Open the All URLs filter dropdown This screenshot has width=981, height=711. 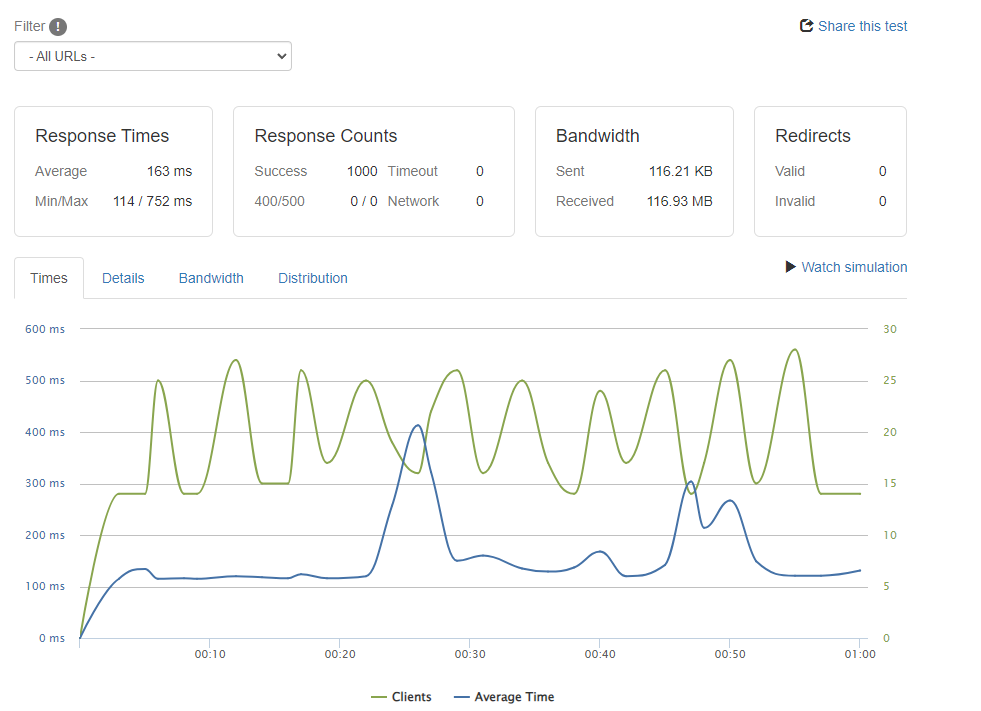[x=153, y=56]
